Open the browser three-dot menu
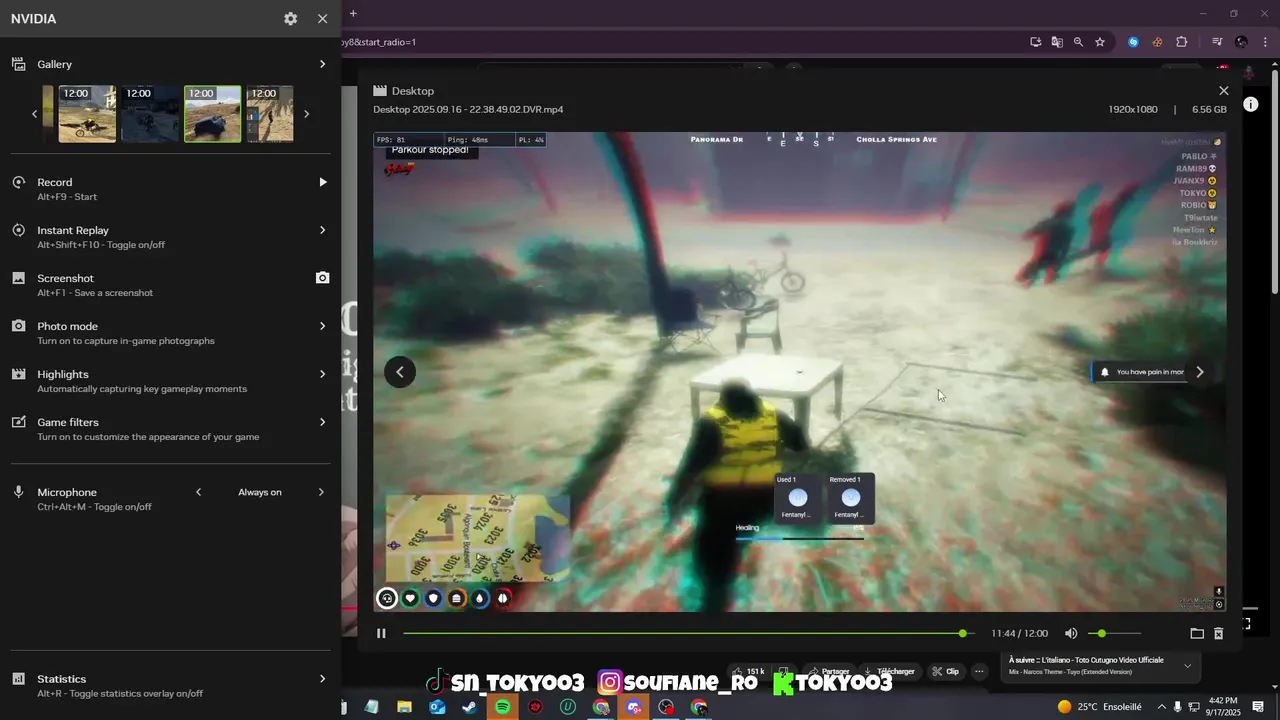This screenshot has width=1280, height=720. [1264, 42]
